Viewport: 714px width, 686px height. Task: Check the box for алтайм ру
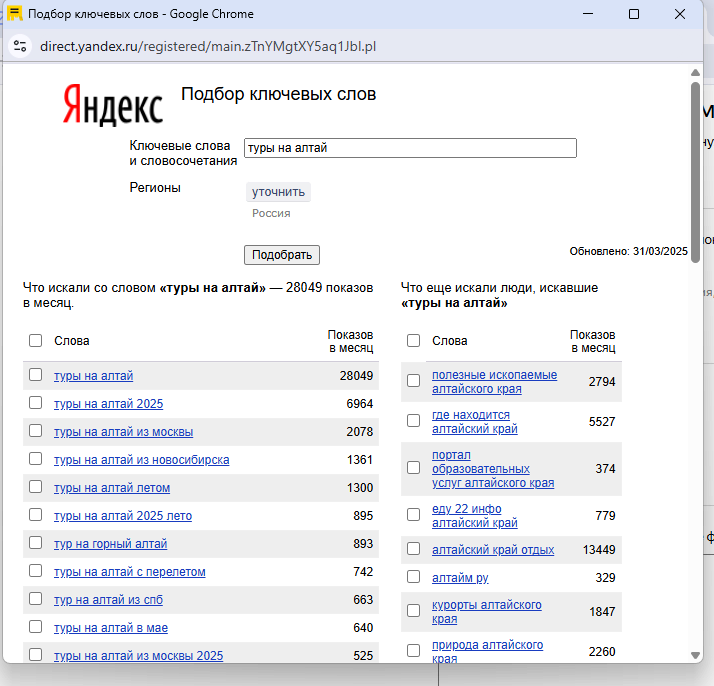413,577
